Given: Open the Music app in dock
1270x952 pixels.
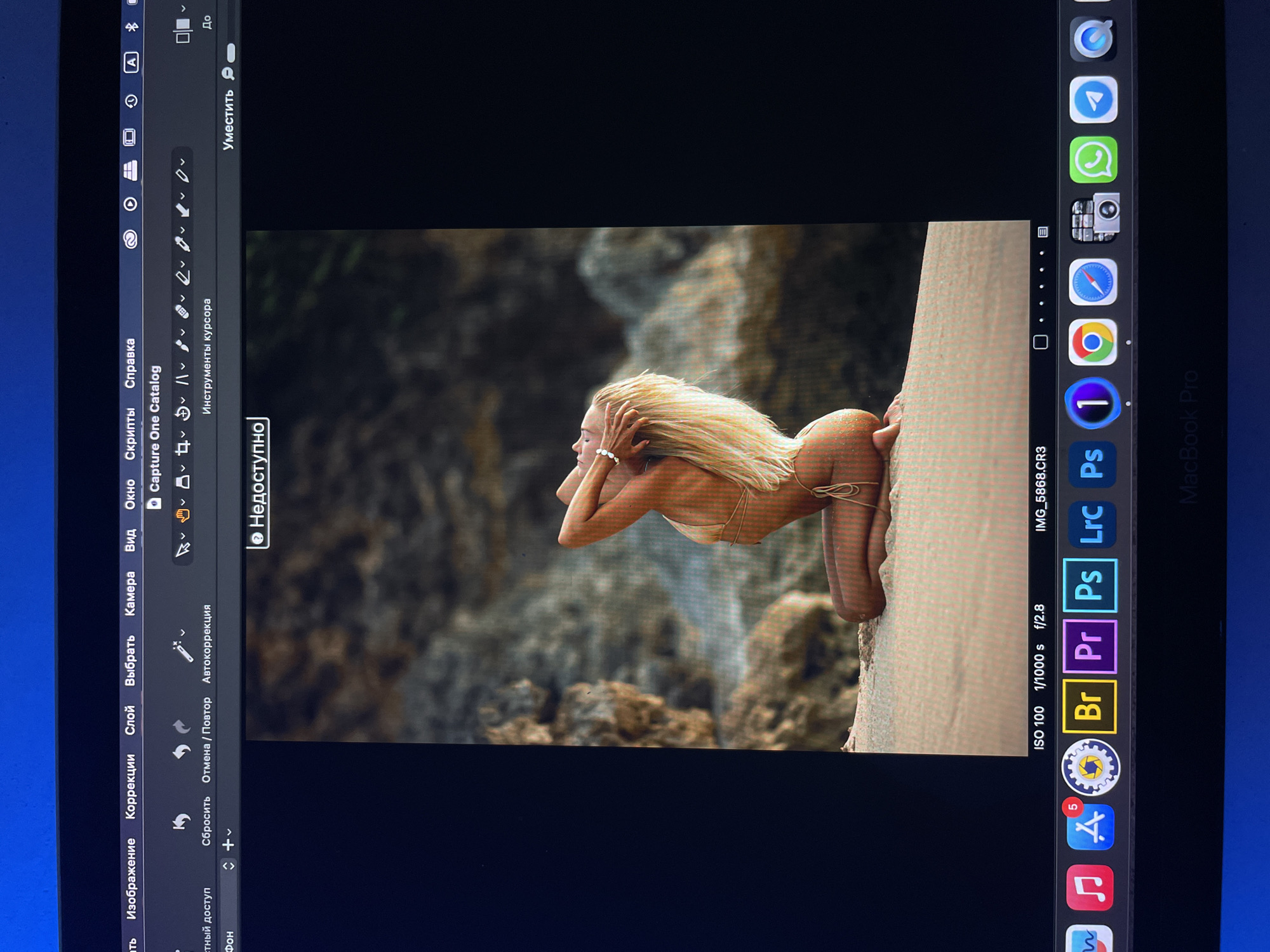Looking at the screenshot, I should click(1090, 887).
